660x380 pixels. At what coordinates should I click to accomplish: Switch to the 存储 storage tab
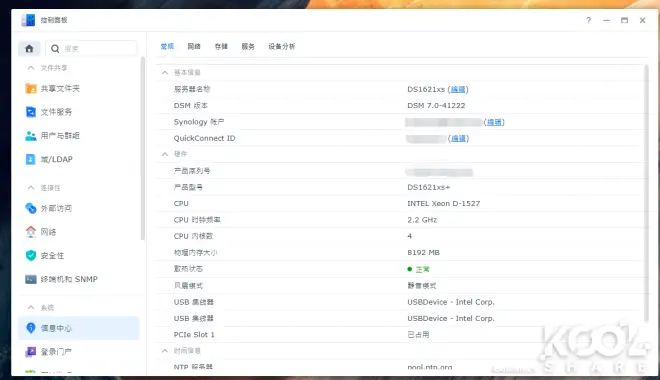click(x=221, y=46)
